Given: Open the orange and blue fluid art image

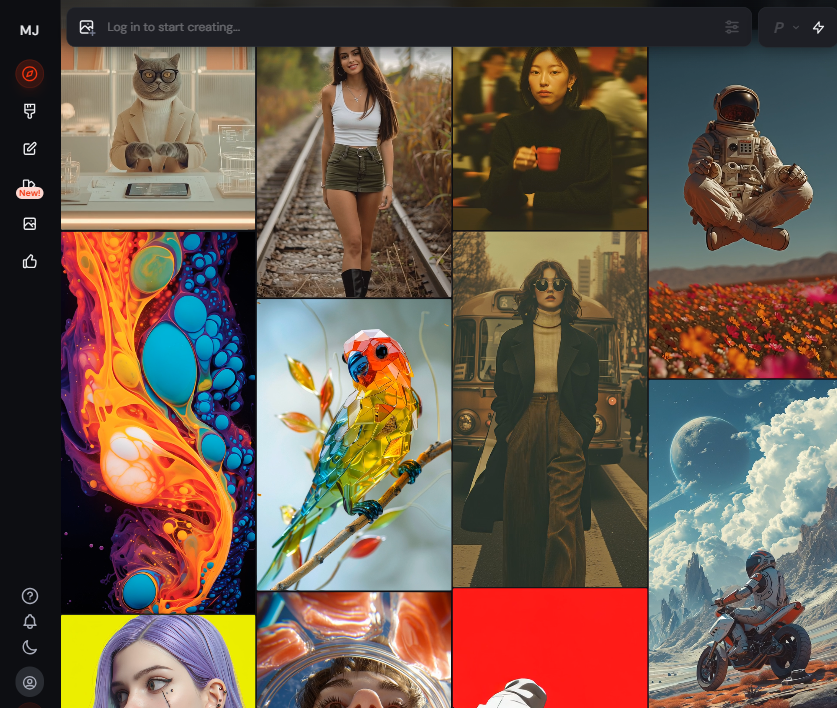Looking at the screenshot, I should 158,422.
